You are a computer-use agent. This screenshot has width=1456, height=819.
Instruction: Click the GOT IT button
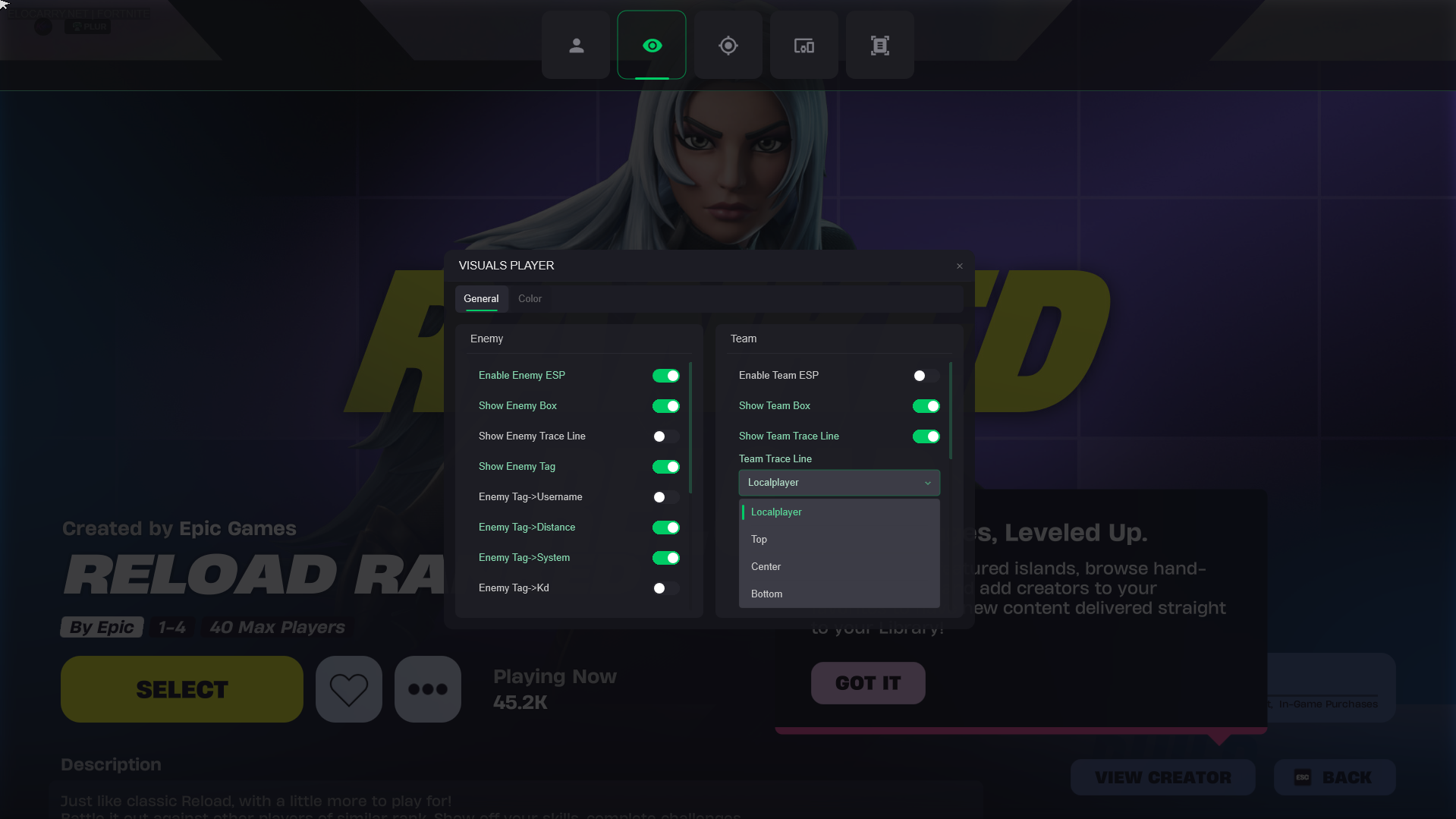[x=868, y=683]
